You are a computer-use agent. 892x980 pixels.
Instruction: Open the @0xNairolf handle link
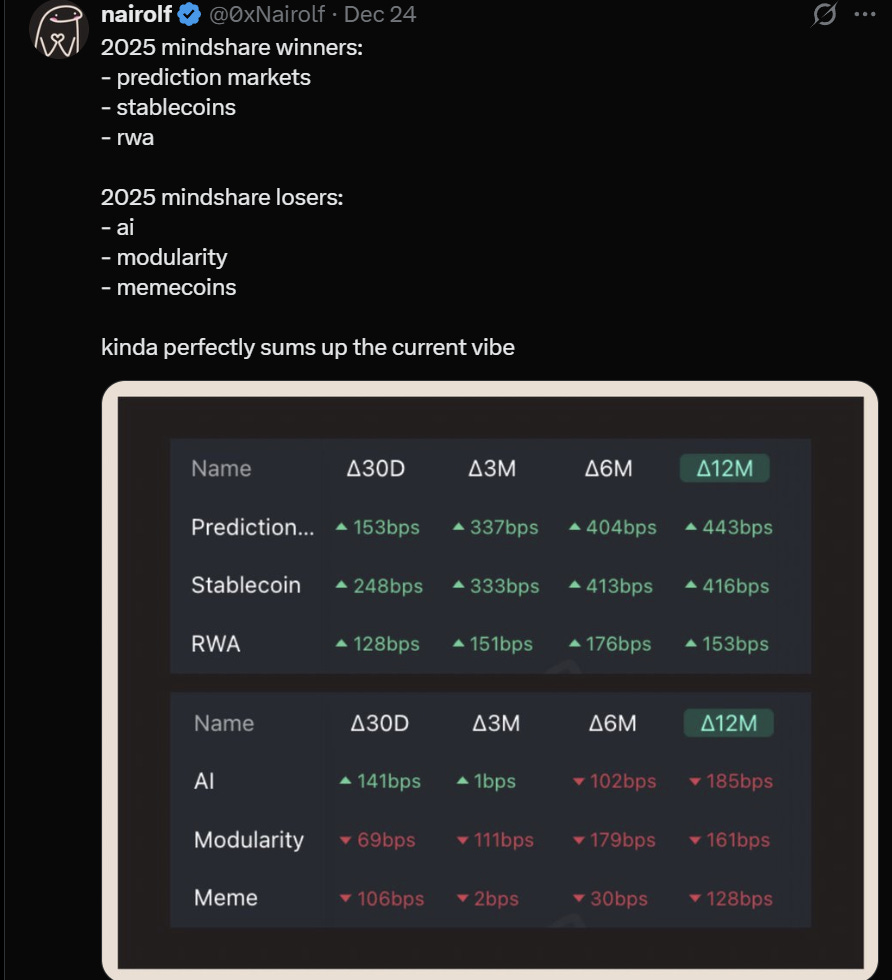tap(267, 14)
